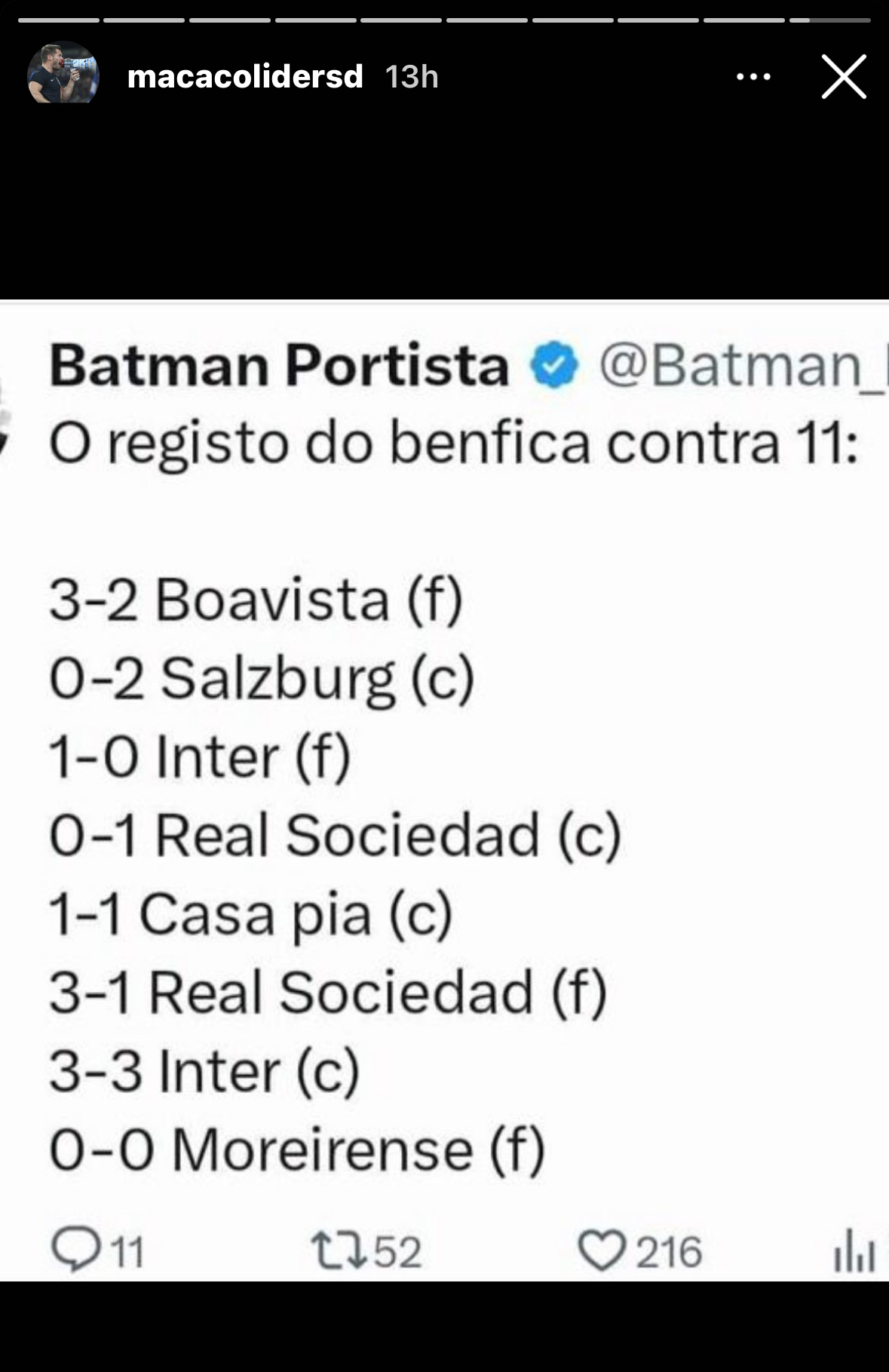Viewport: 889px width, 1372px height.
Task: Tap the macacolidersd username
Action: 245,77
